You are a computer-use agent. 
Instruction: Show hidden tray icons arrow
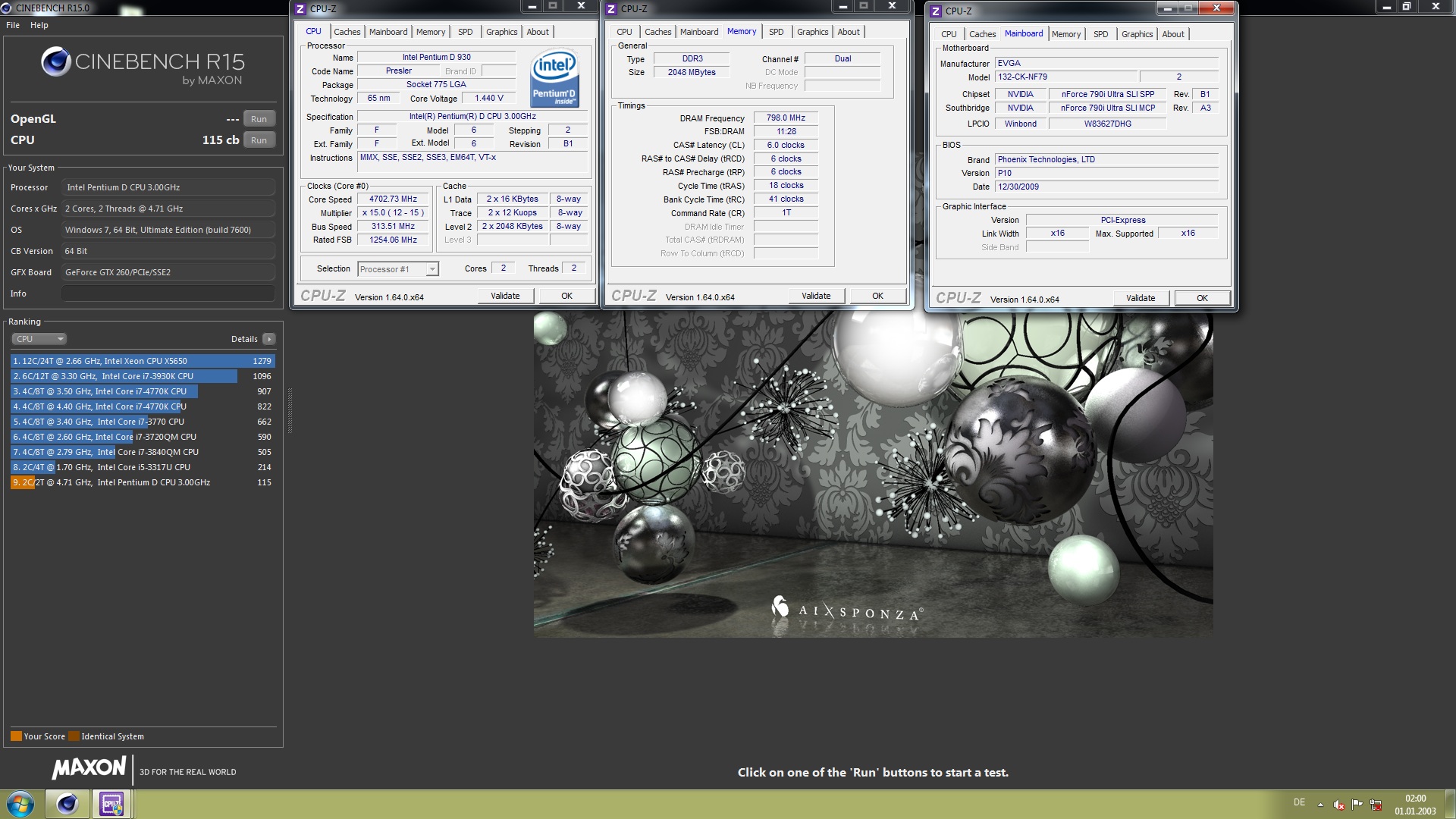[x=1320, y=804]
